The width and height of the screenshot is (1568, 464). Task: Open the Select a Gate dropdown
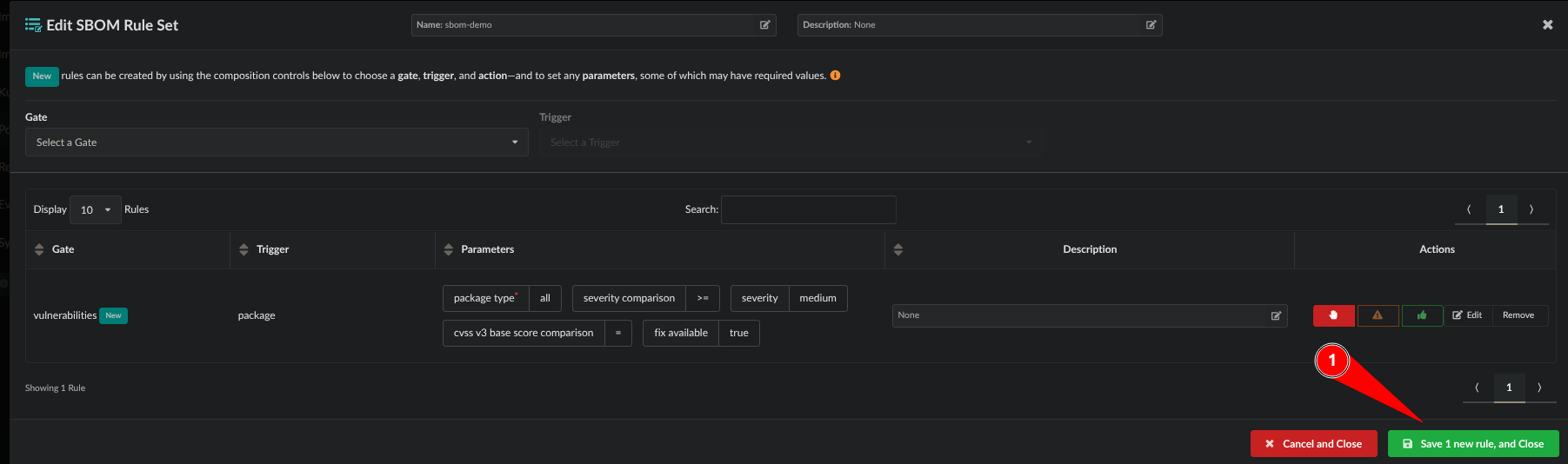click(277, 143)
